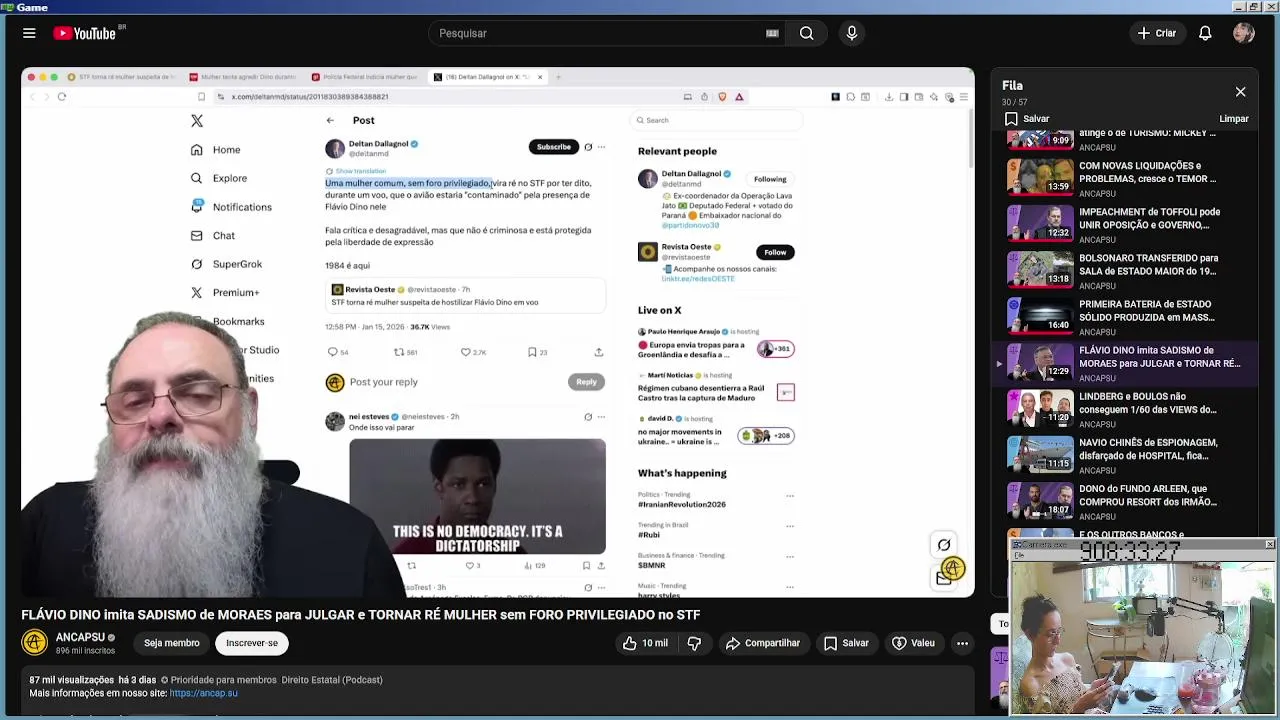The width and height of the screenshot is (1280, 720).
Task: Start voice search with the microphone
Action: 852,33
